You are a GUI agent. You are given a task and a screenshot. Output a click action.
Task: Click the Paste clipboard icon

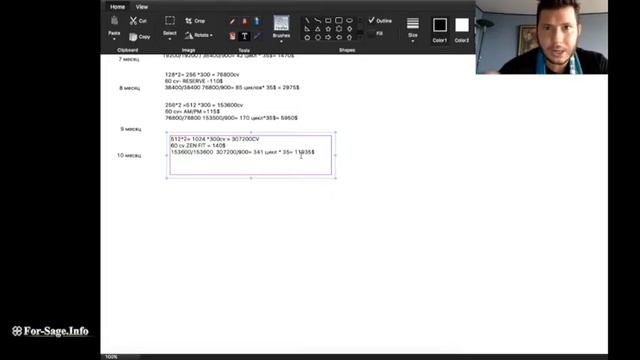point(114,20)
